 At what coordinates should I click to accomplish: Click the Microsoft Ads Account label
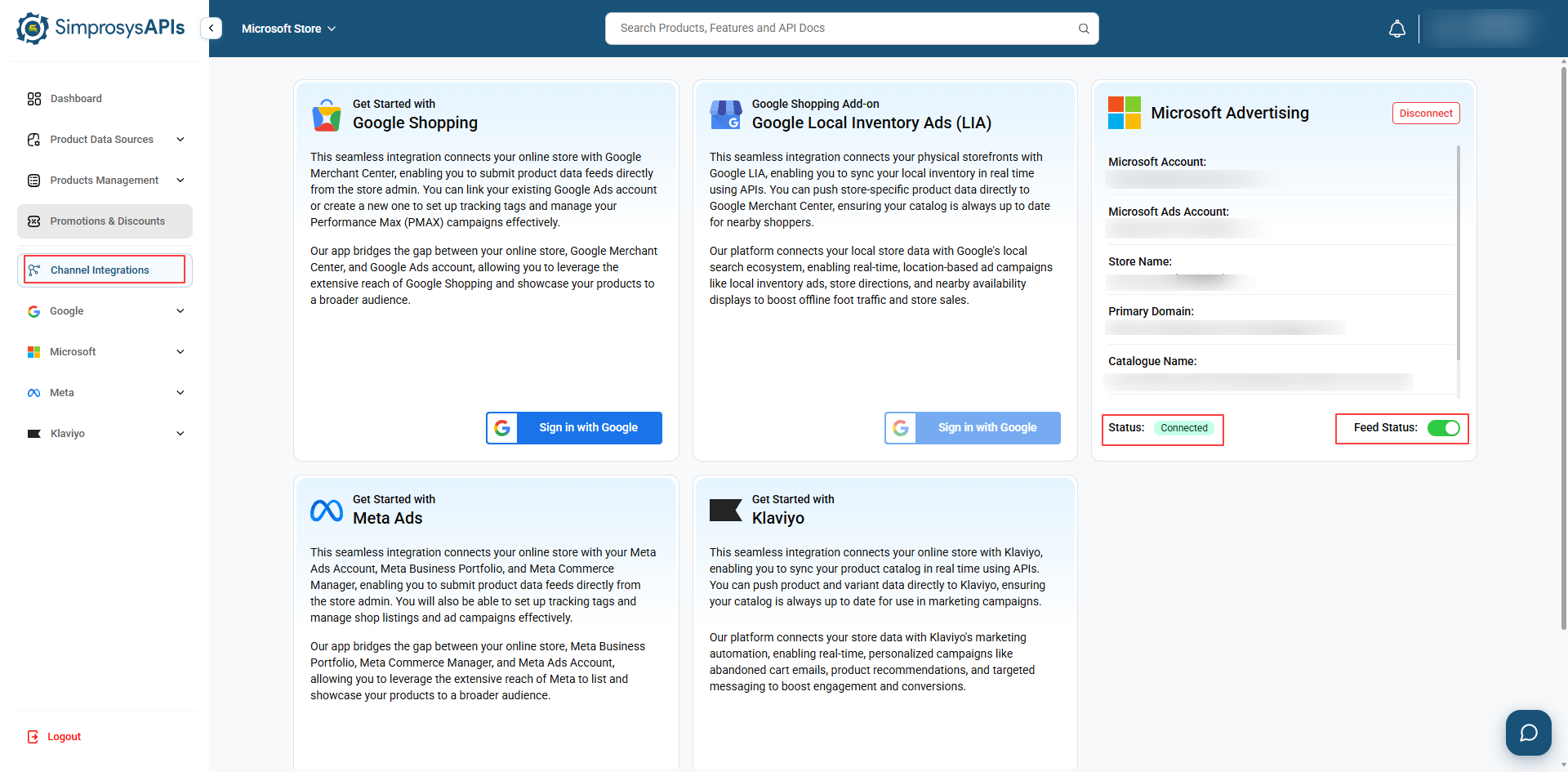[x=1169, y=212]
